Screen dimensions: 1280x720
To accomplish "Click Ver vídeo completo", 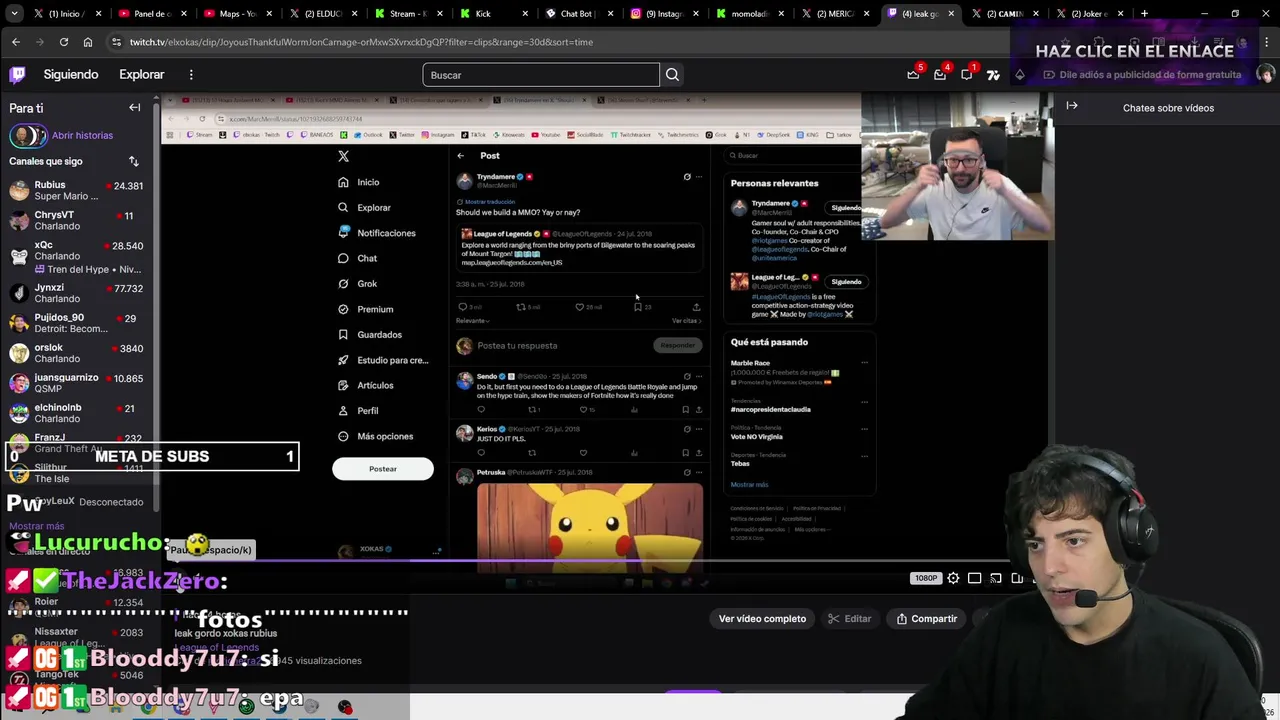I will (762, 619).
